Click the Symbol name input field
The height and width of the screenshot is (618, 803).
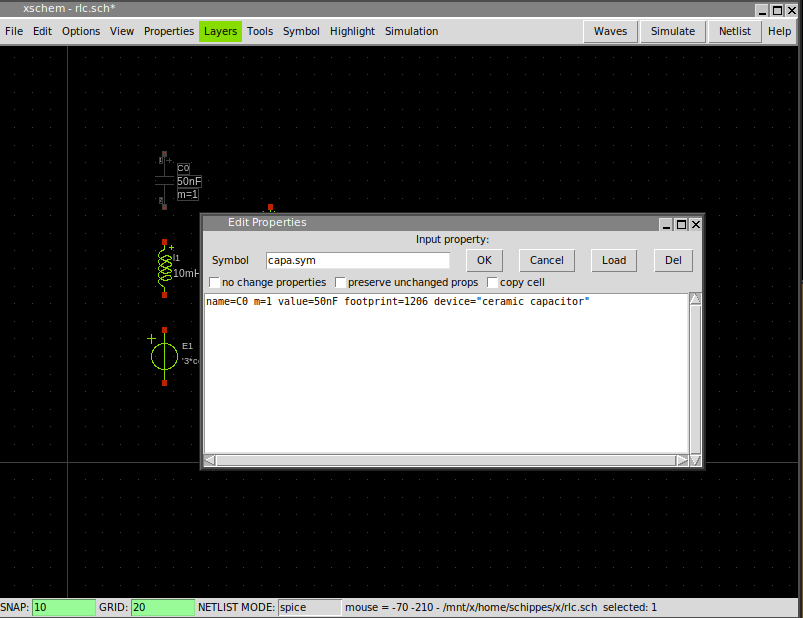point(357,260)
